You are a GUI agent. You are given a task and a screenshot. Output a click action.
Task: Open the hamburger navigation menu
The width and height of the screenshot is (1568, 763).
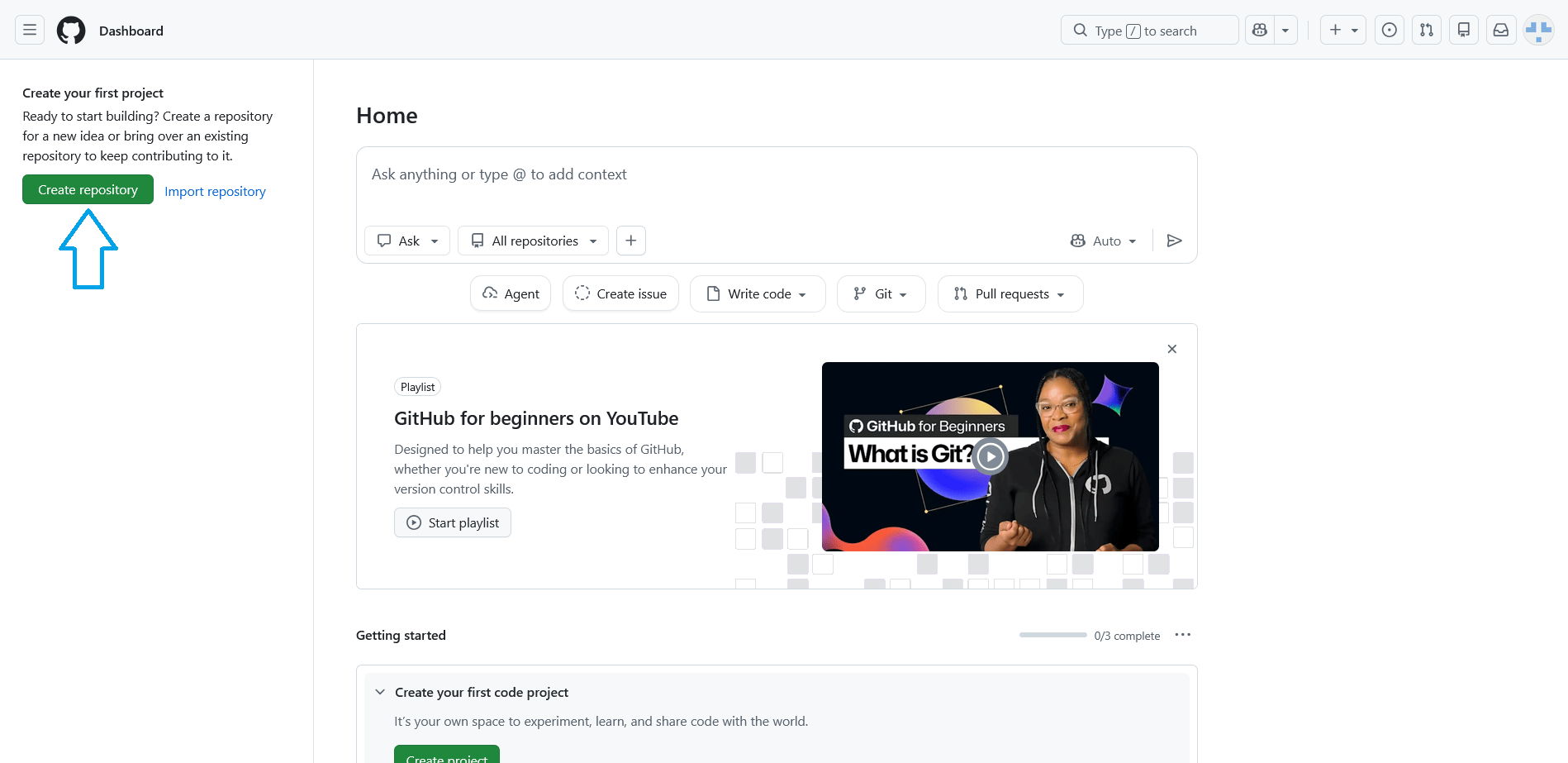click(x=30, y=31)
